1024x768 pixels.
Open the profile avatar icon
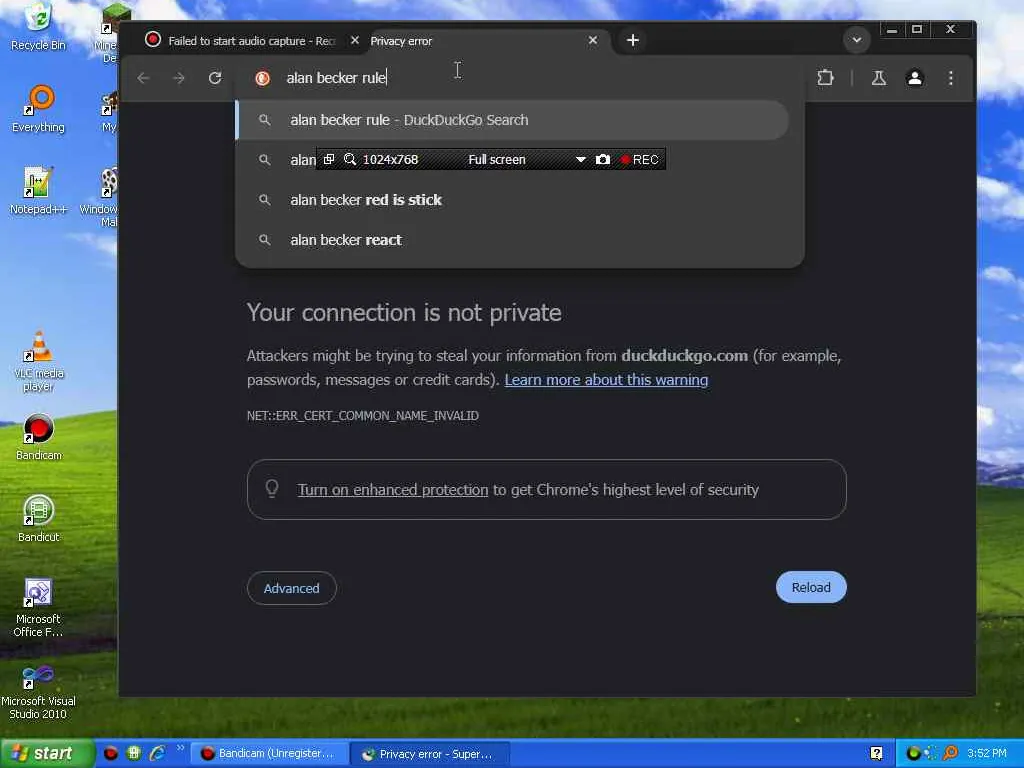pyautogui.click(x=915, y=78)
